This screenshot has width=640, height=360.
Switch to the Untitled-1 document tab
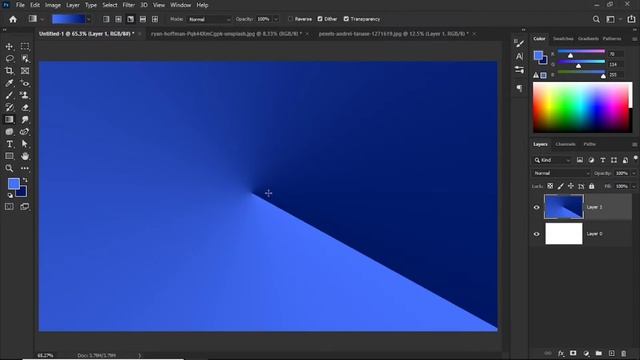[86, 34]
